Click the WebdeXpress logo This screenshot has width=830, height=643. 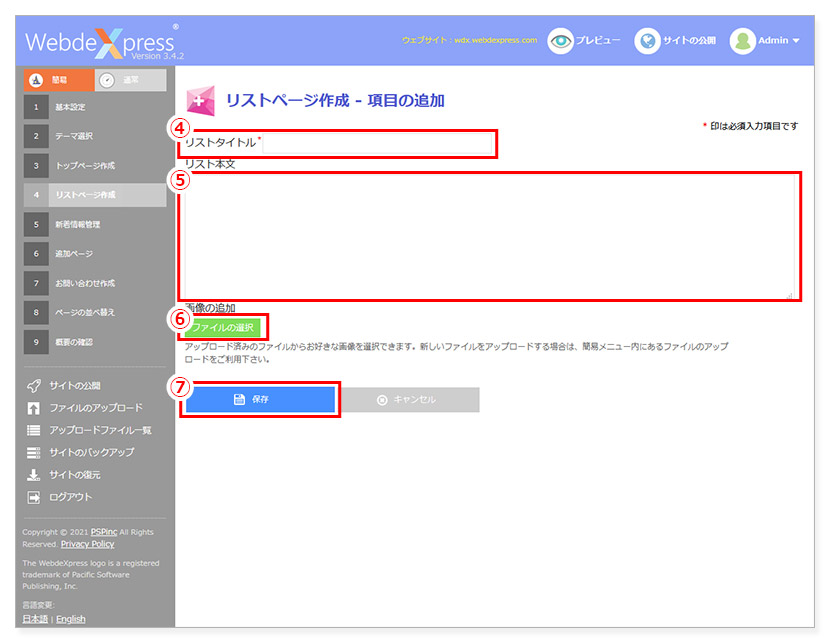click(104, 42)
